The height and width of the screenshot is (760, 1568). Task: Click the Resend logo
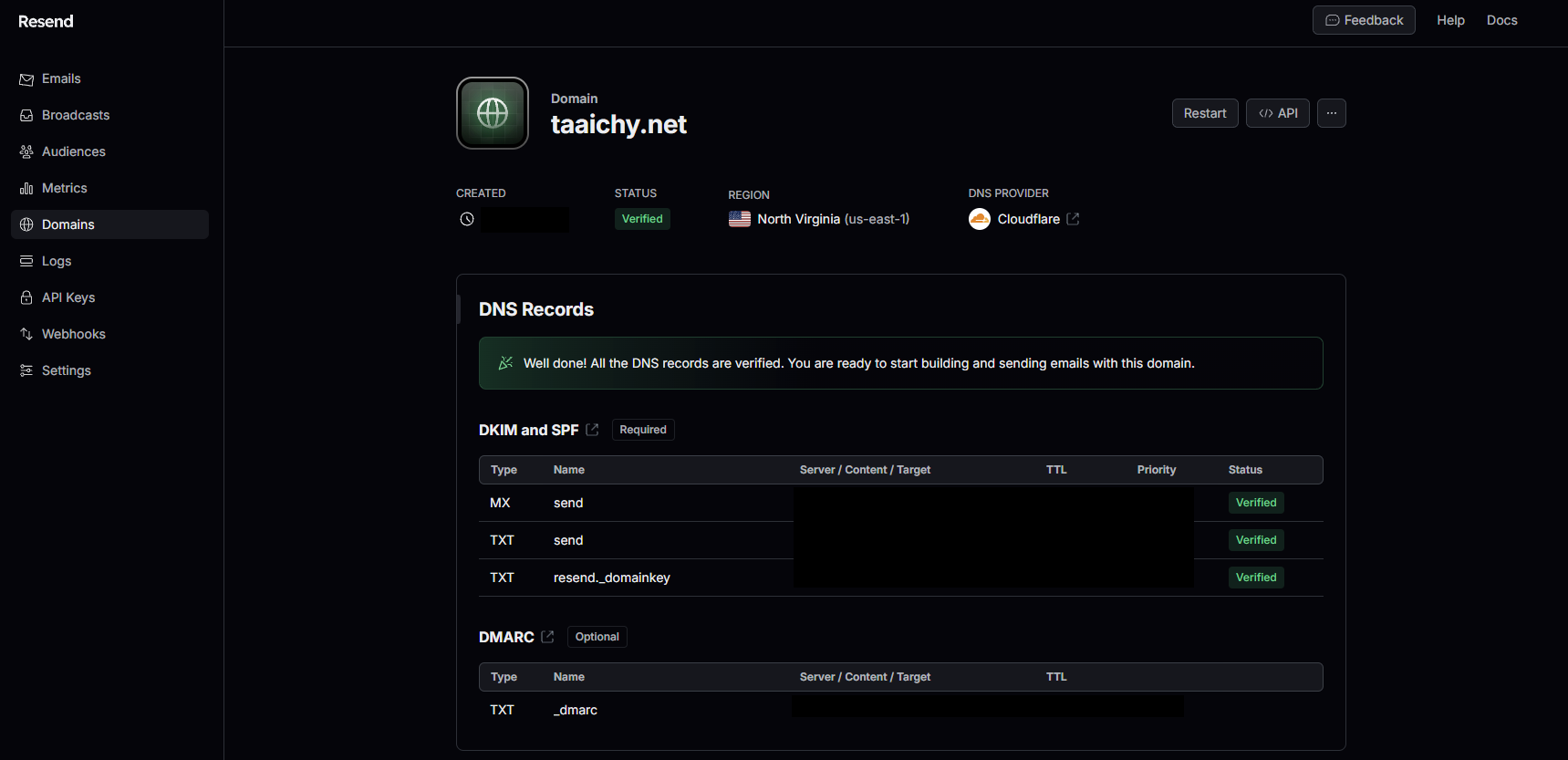(x=46, y=22)
